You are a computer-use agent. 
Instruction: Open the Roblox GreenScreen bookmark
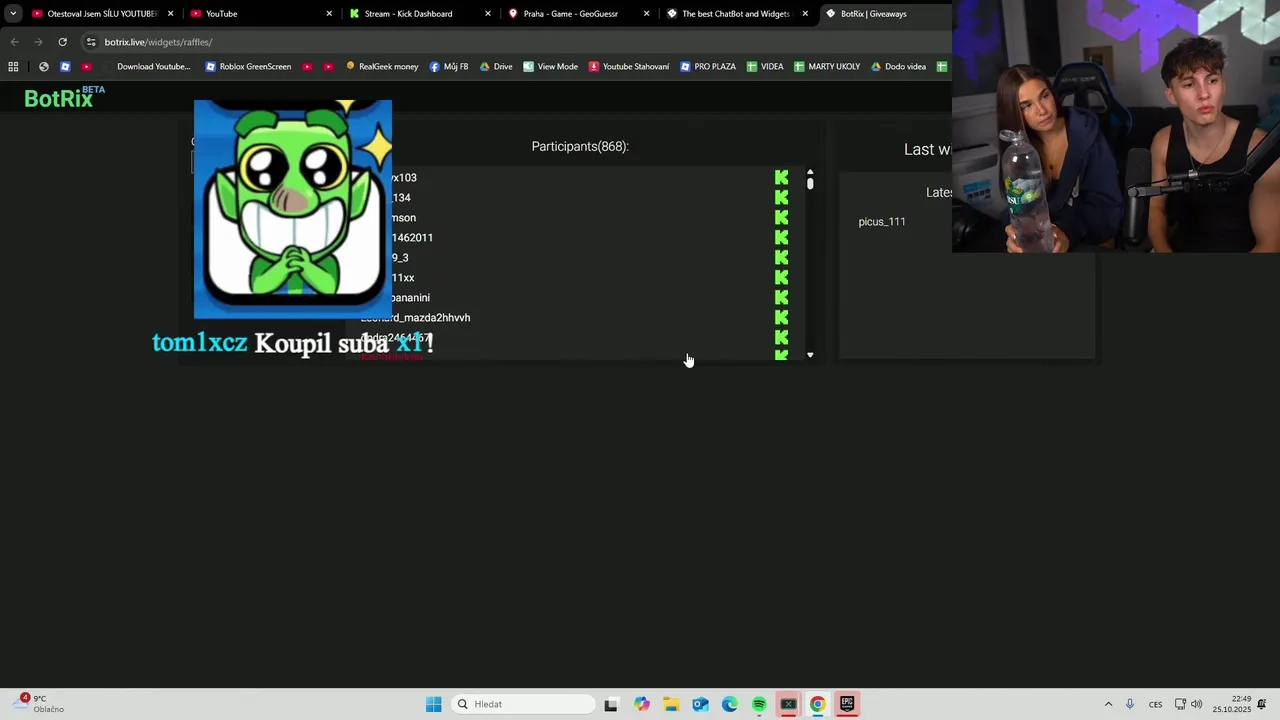click(248, 67)
